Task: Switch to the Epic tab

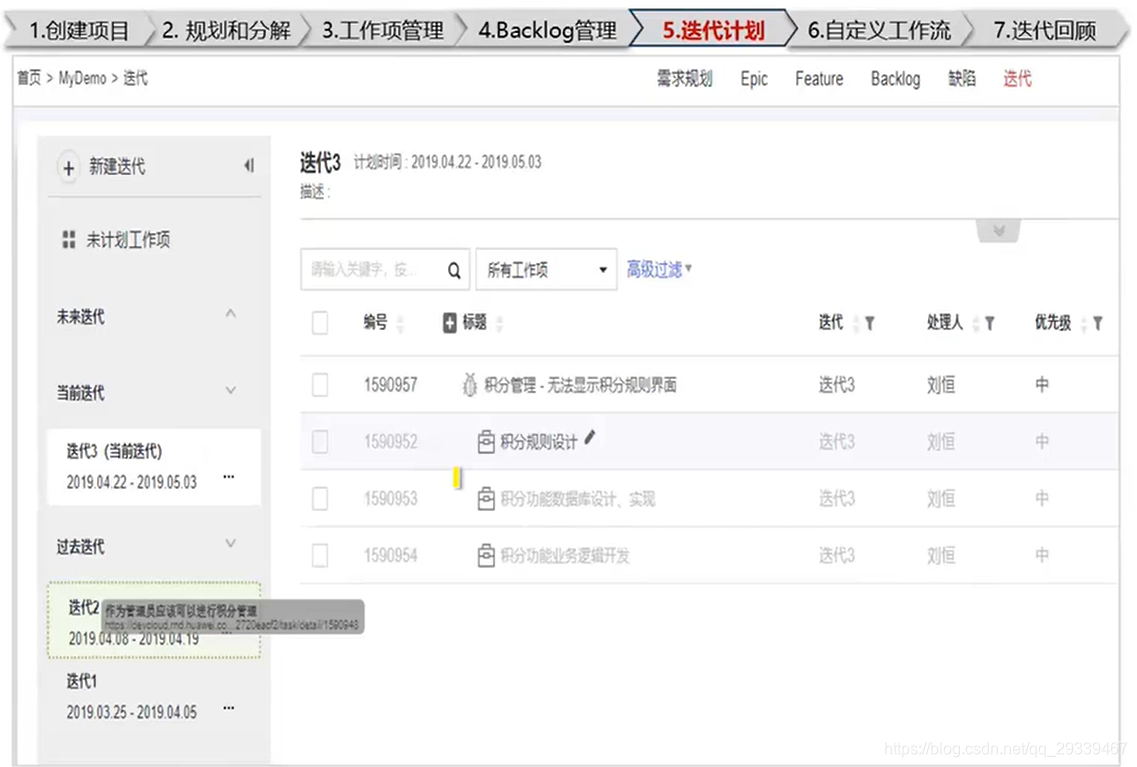Action: click(x=754, y=79)
